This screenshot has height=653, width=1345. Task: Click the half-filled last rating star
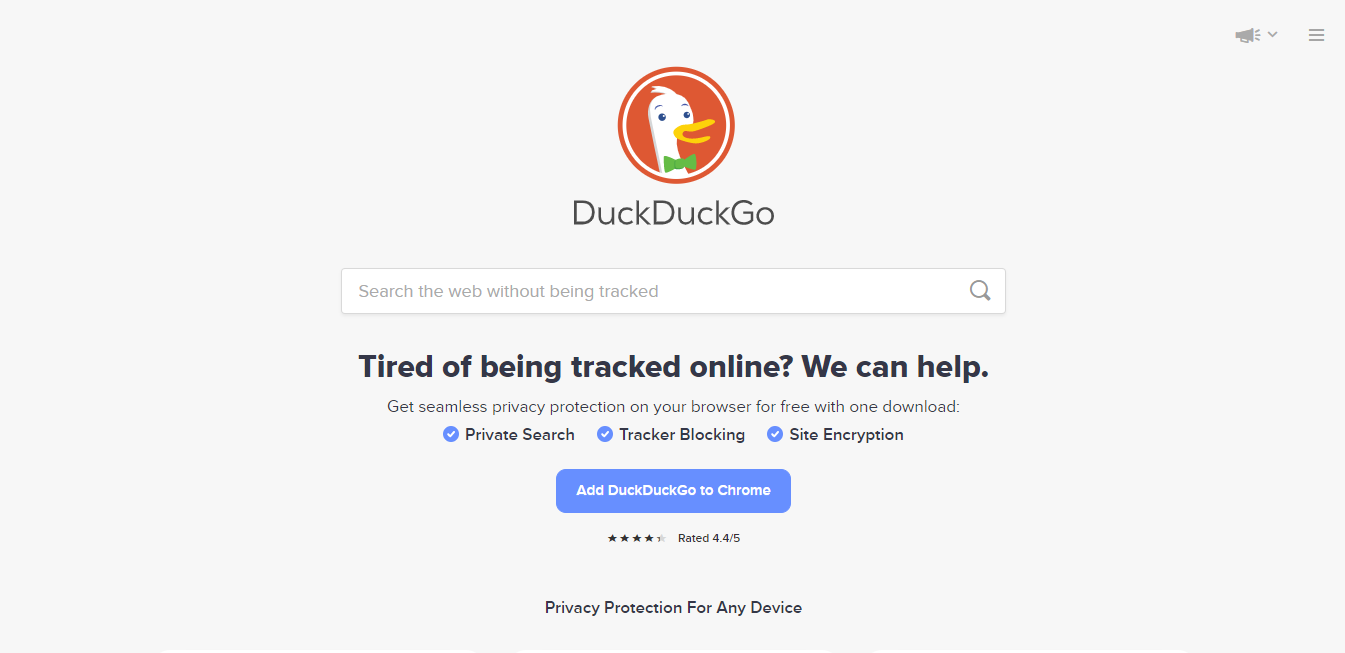pos(660,538)
